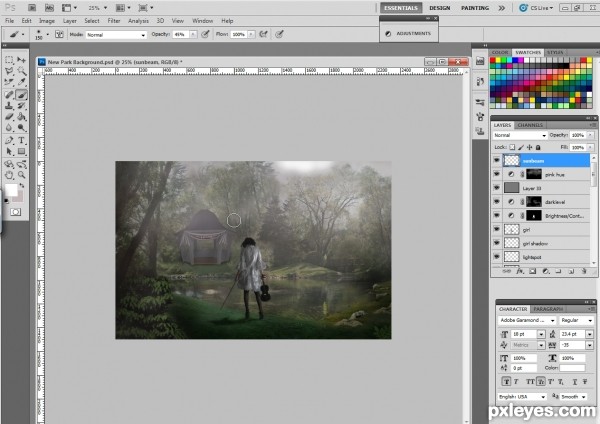Open the Image menu
Image resolution: width=600 pixels, height=424 pixels.
[x=47, y=21]
